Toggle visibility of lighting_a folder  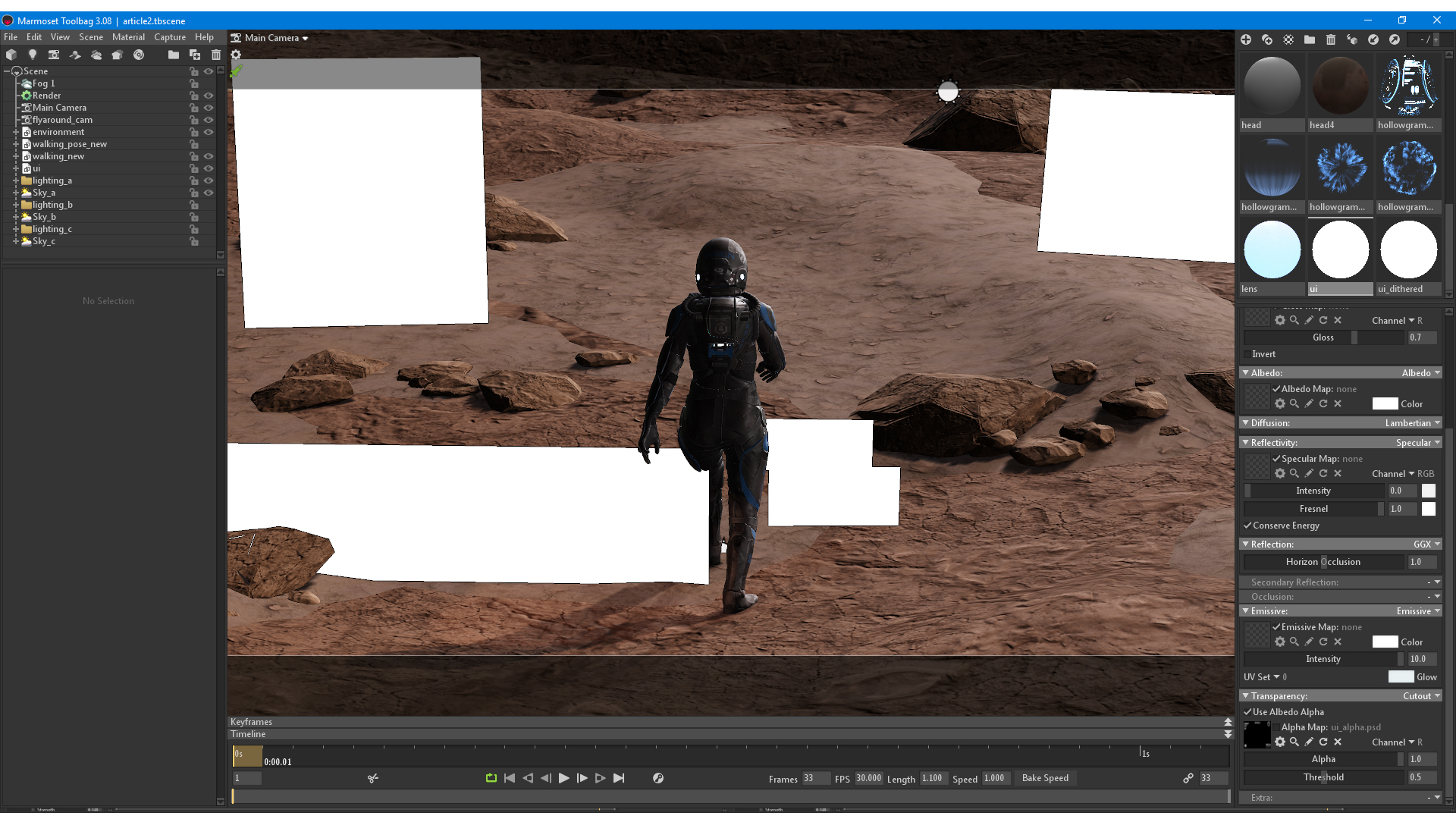tap(209, 180)
